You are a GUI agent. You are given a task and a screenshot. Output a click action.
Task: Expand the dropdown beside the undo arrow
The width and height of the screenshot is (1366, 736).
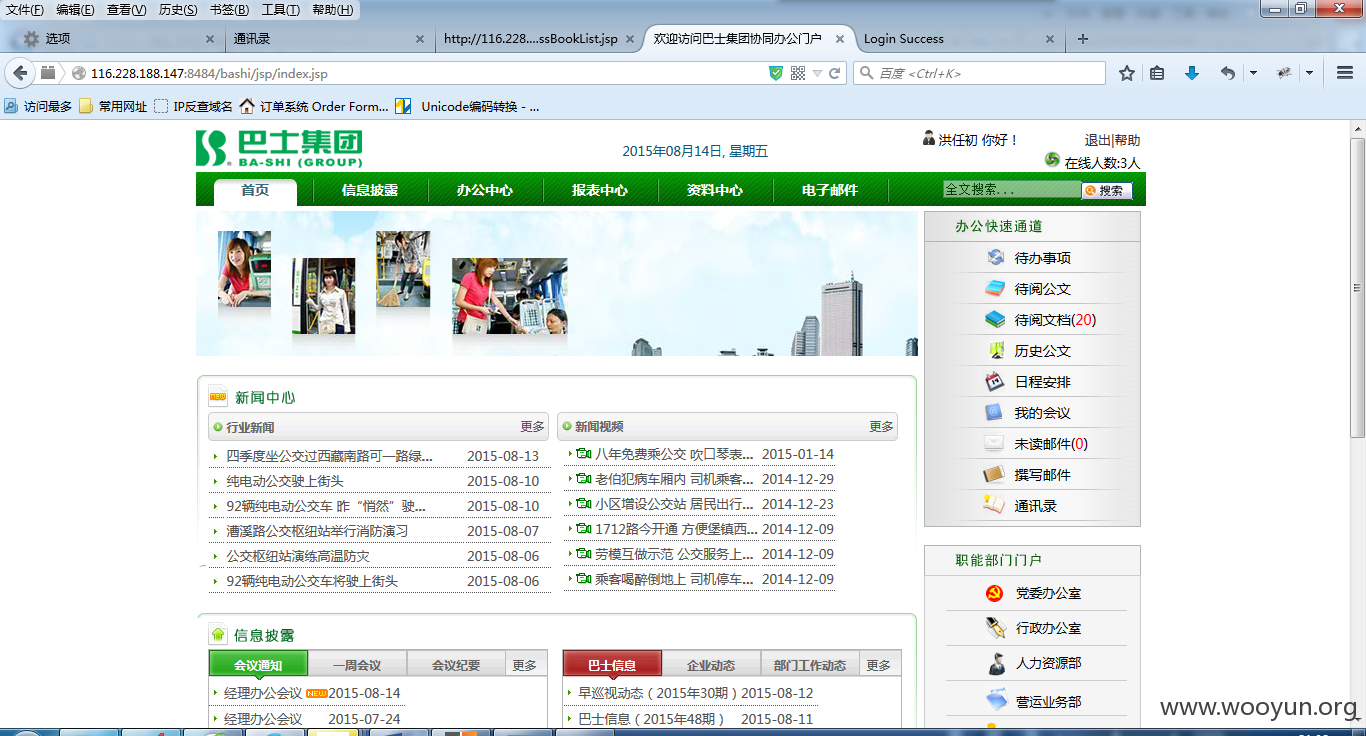click(x=1253, y=73)
